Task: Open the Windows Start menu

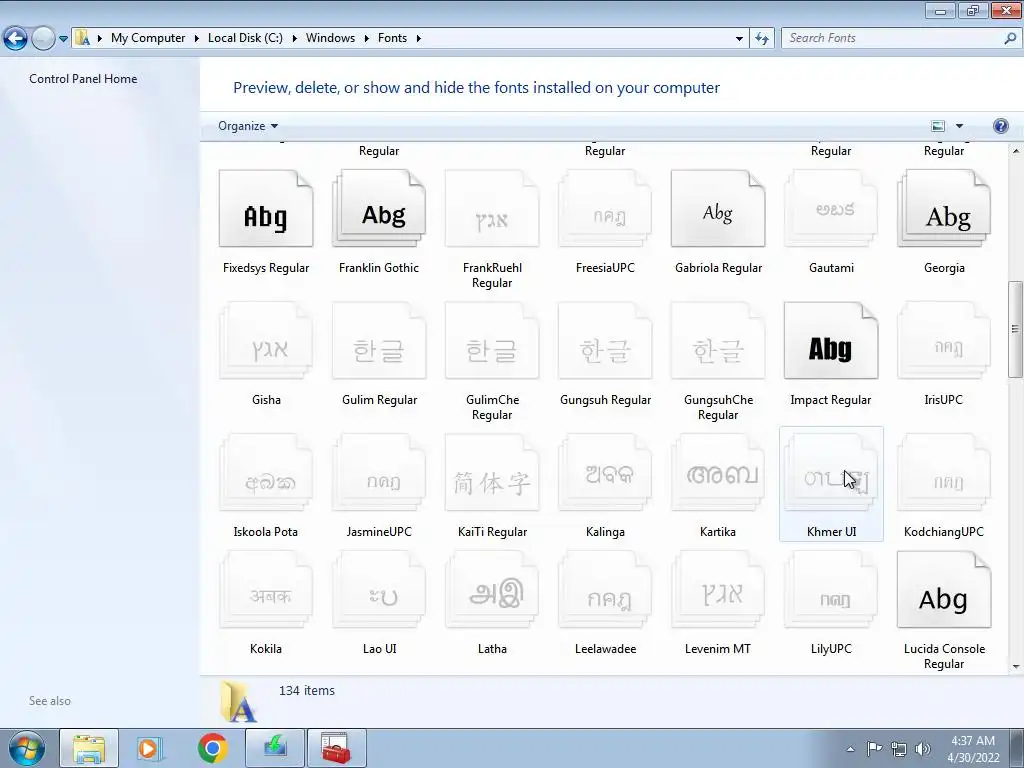Action: [x=26, y=748]
